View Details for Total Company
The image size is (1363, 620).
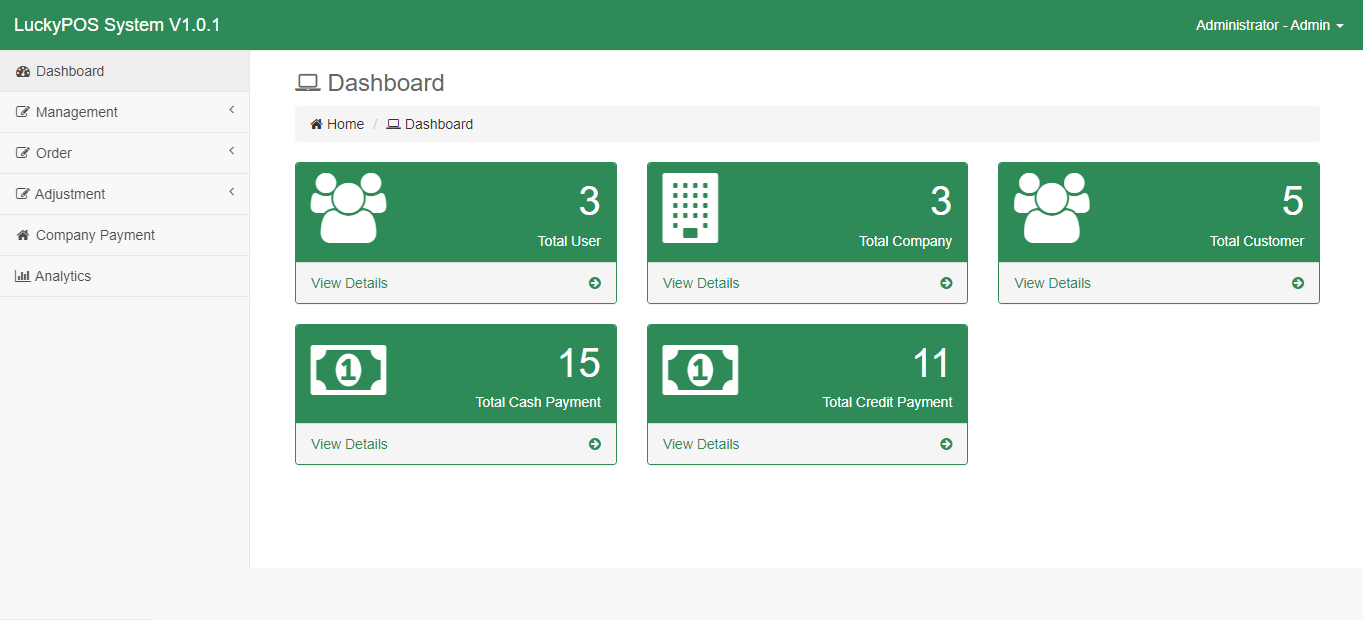(x=701, y=283)
